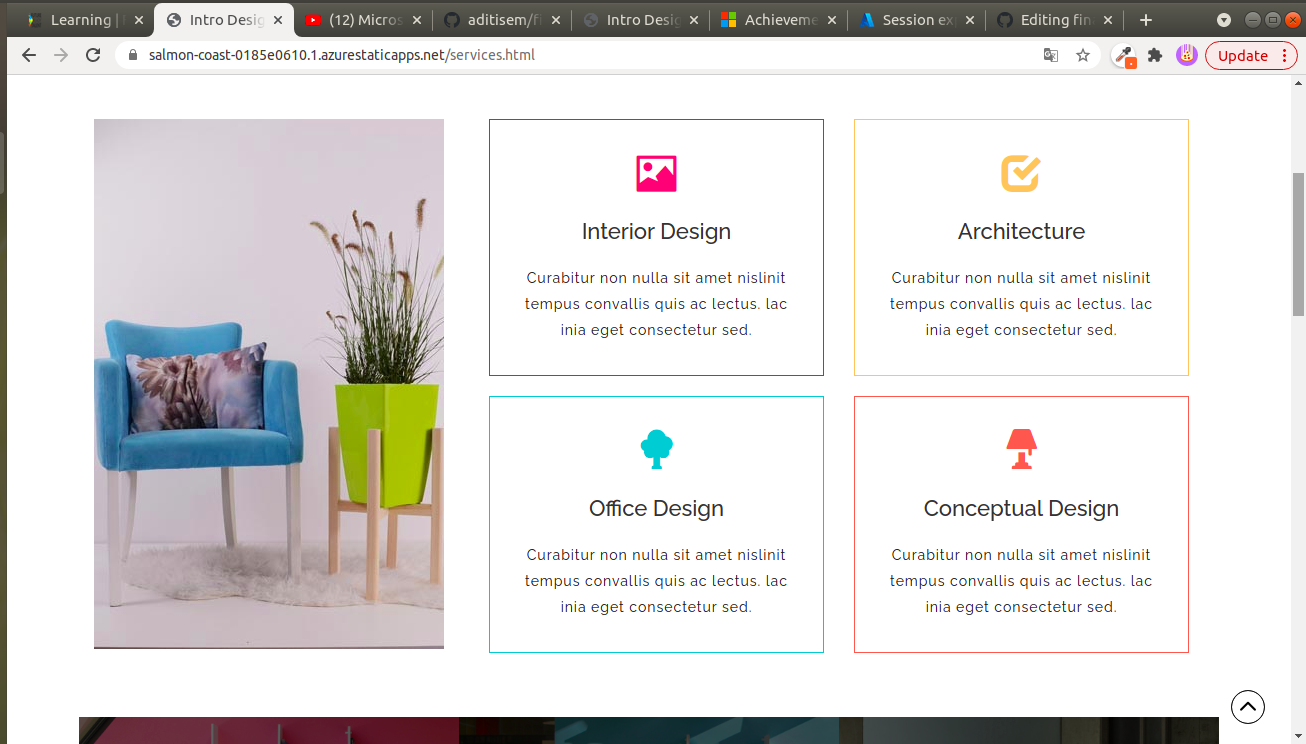The height and width of the screenshot is (744, 1306).
Task: Expand the tab search dropdown arrow
Action: pos(1223,20)
